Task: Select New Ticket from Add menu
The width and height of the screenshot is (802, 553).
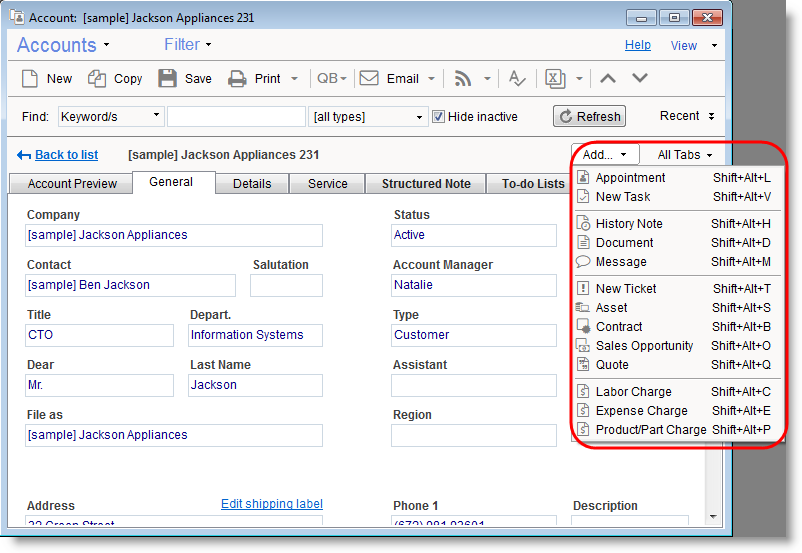Action: pos(626,289)
